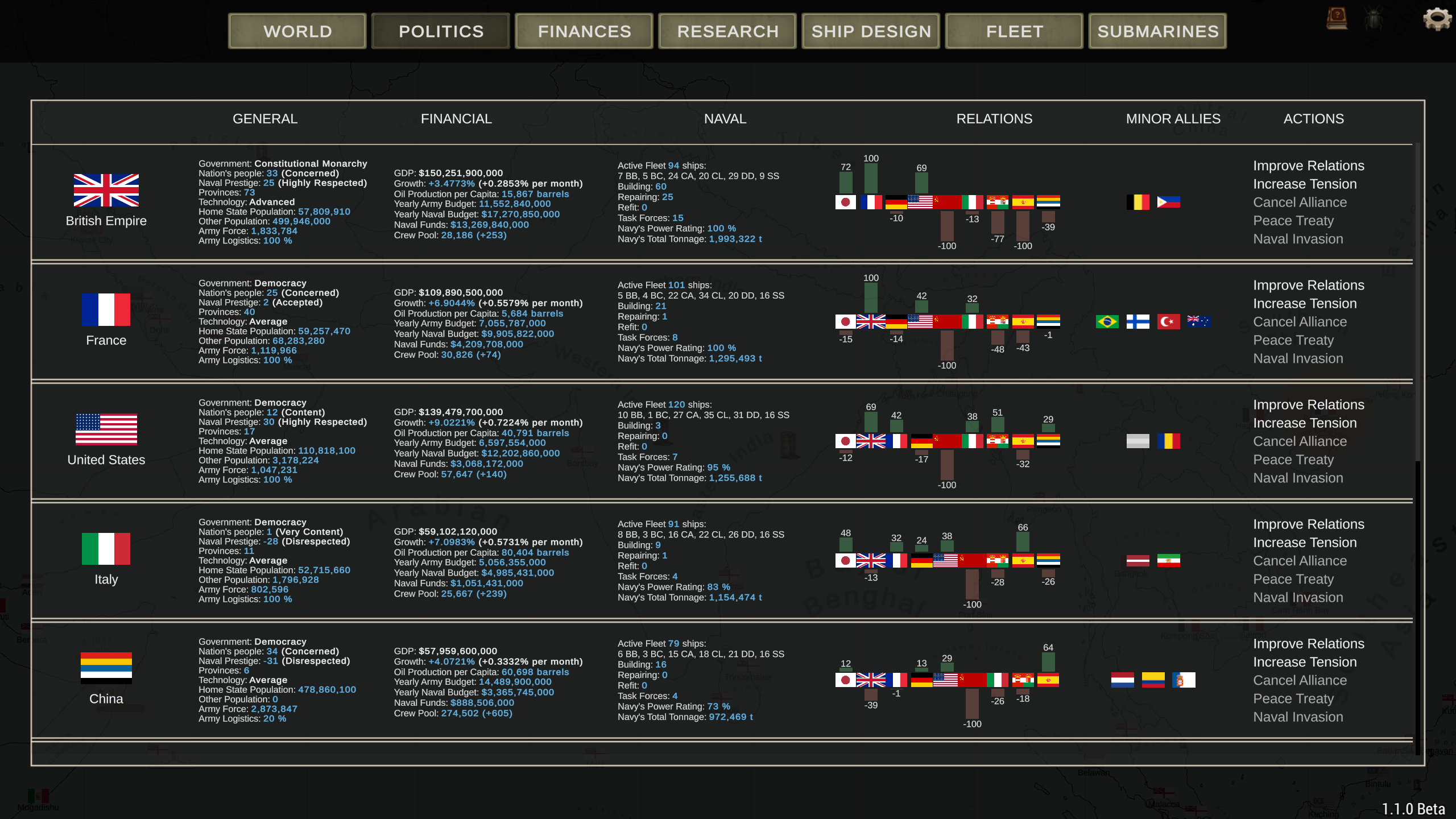Select Germany flag in British Empire relations
The height and width of the screenshot is (819, 1456).
coord(896,202)
